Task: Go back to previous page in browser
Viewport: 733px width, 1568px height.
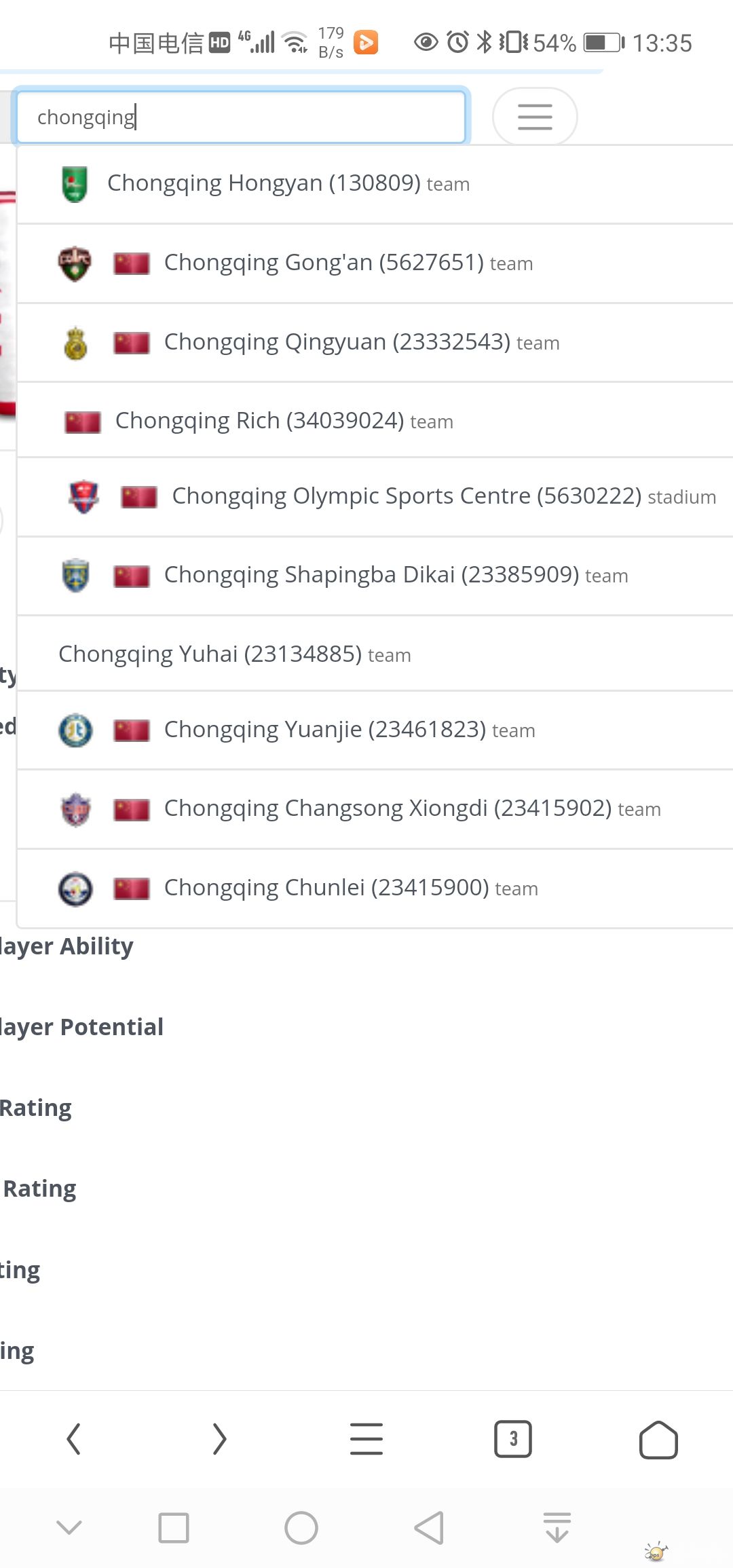Action: (x=73, y=1439)
